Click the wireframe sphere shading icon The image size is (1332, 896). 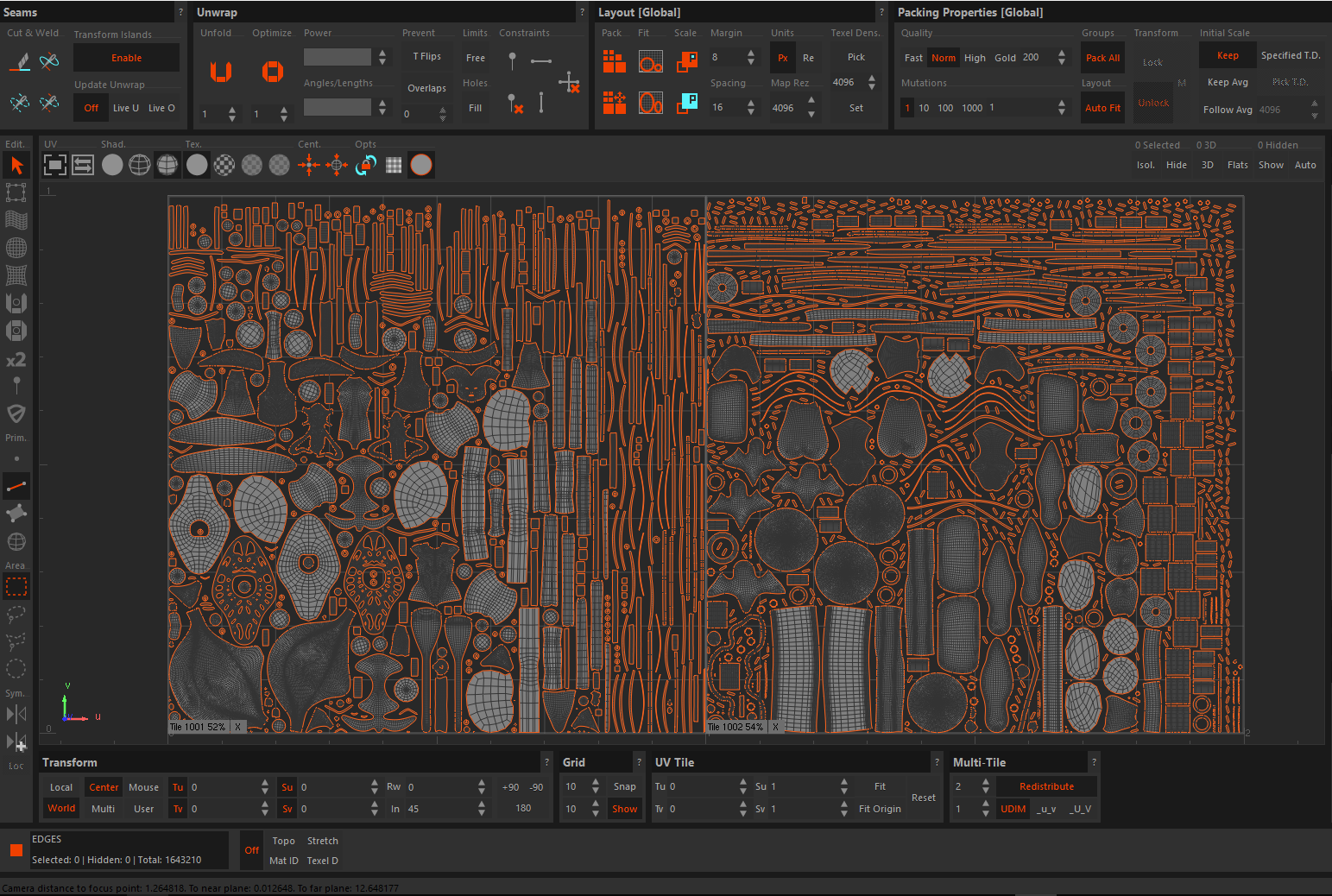point(140,165)
